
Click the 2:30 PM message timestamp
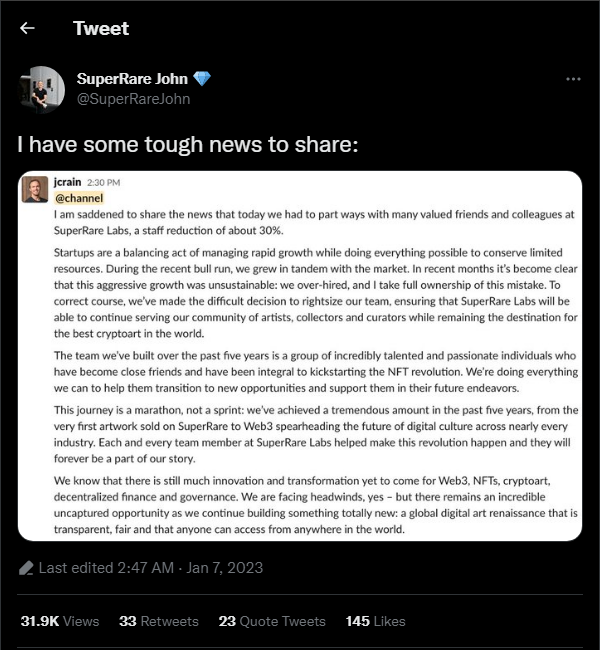tap(103, 183)
